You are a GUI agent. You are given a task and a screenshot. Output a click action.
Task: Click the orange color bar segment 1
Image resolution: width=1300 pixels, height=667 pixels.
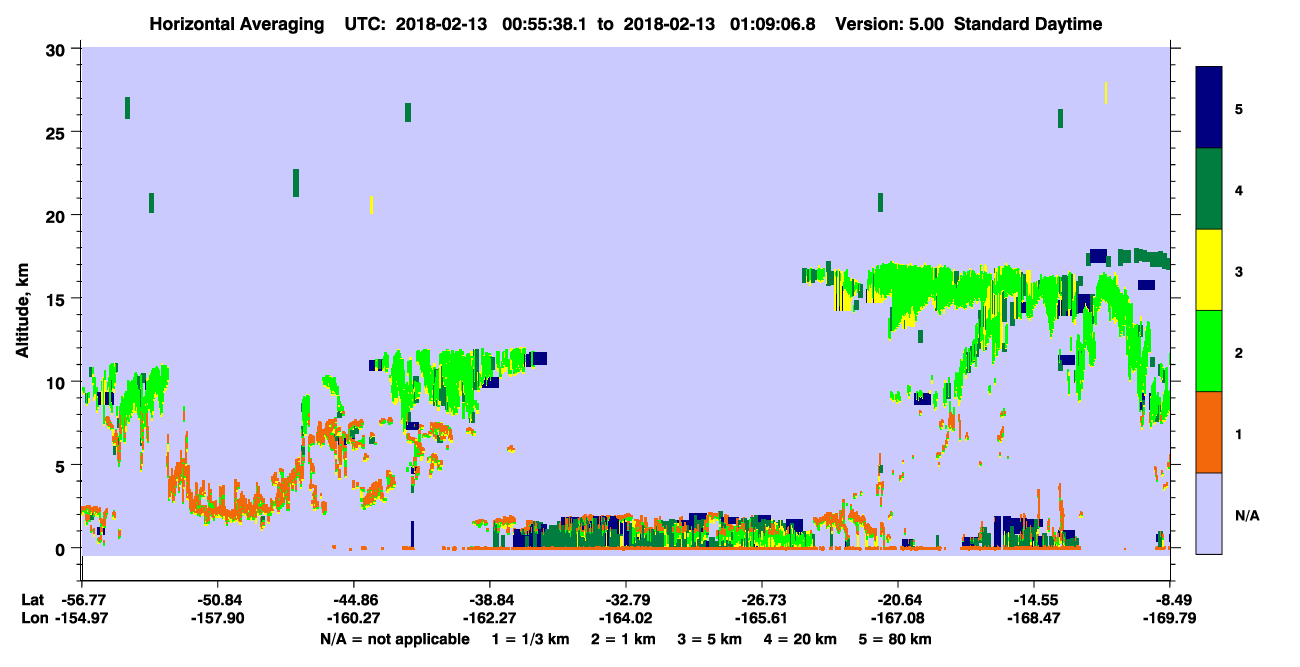pyautogui.click(x=1209, y=432)
